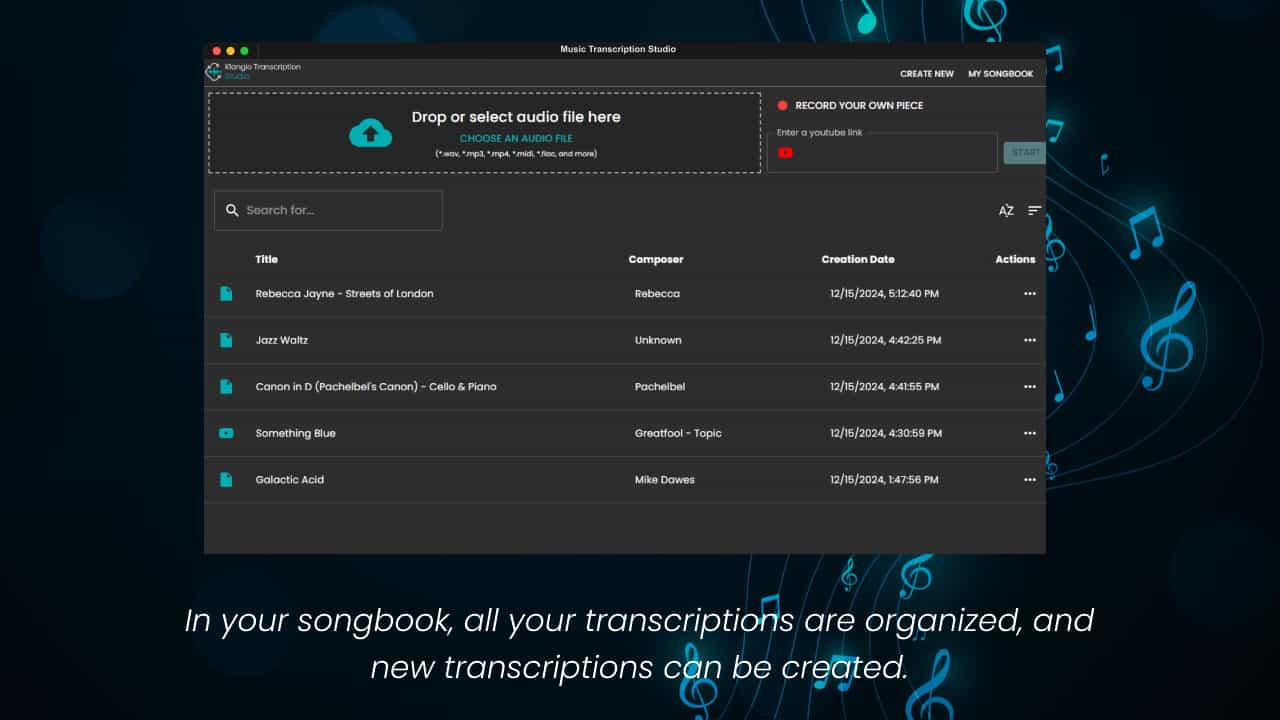Click the cloud upload icon
Screen dimensions: 1280x720
tap(370, 131)
